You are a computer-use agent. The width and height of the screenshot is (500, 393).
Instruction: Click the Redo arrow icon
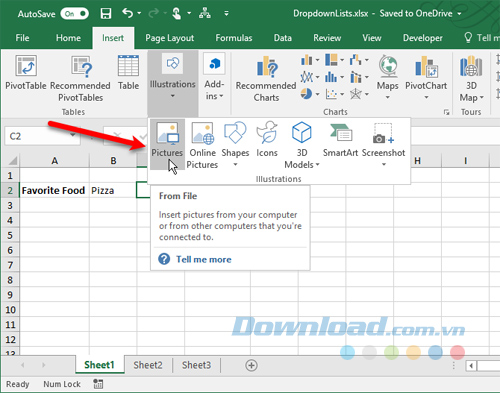153,13
